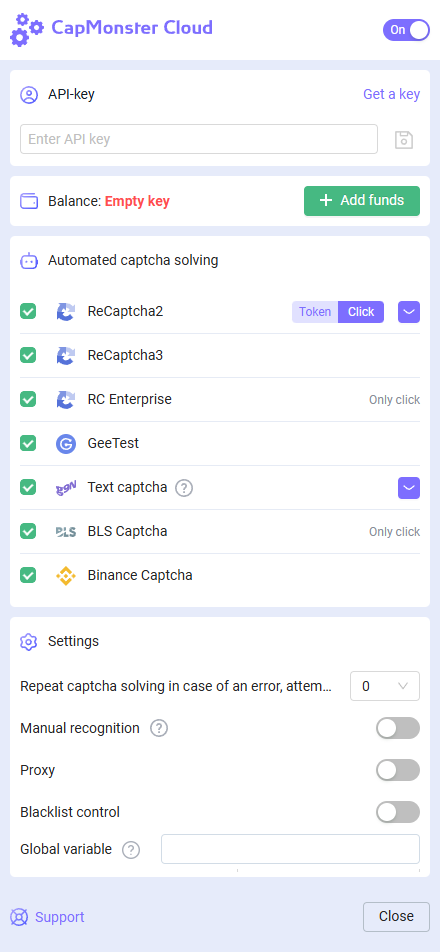Image resolution: width=440 pixels, height=952 pixels.
Task: Expand the Text captcha options arrow
Action: click(x=409, y=488)
